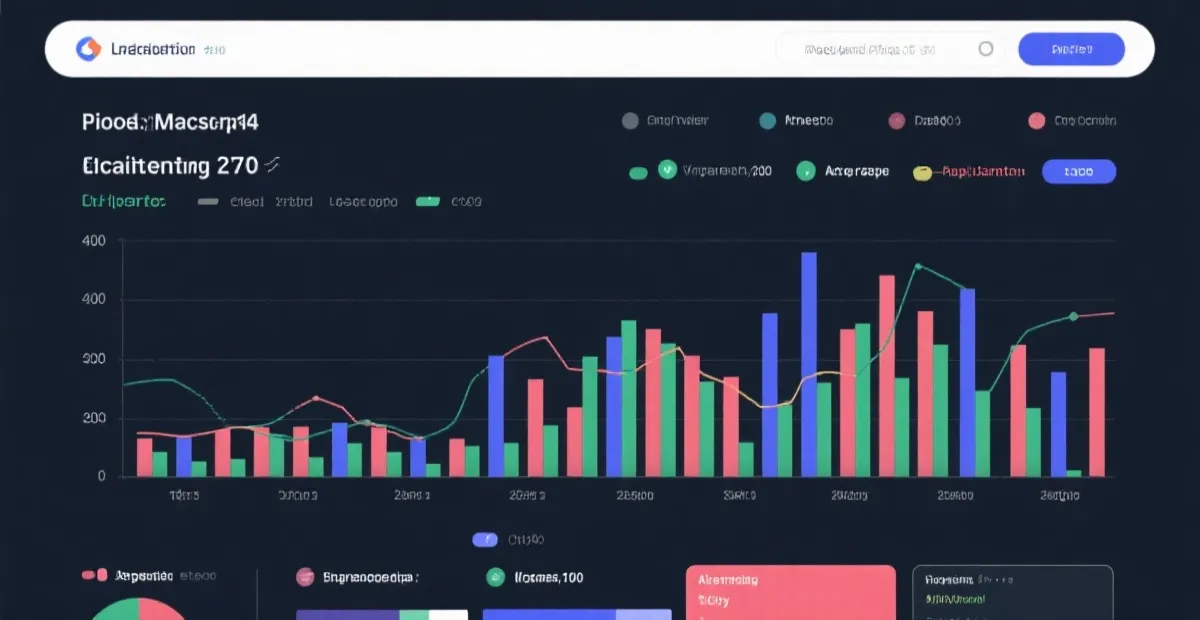1200x620 pixels.
Task: Click the search input field in the top bar
Action: click(x=870, y=49)
